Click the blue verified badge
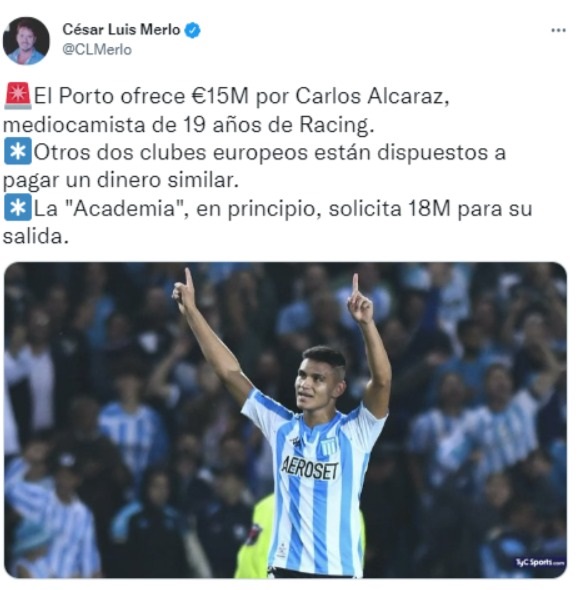The width and height of the screenshot is (584, 590). 193,30
